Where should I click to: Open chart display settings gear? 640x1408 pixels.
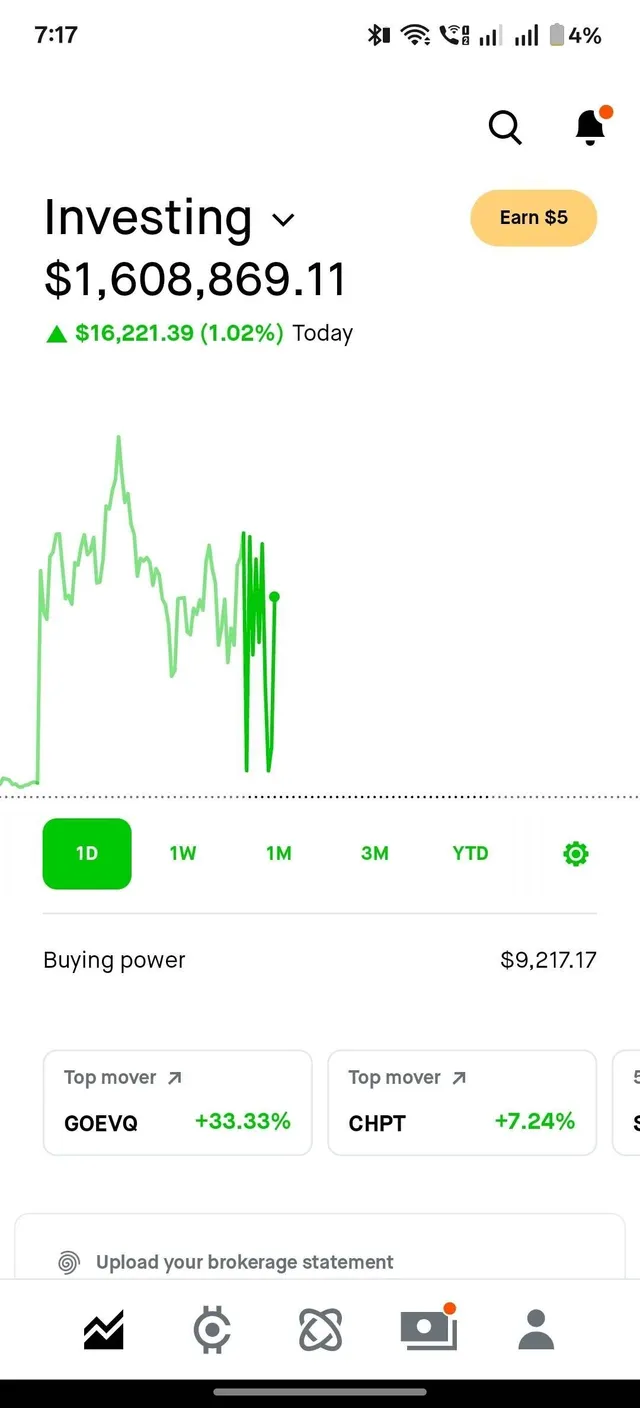[x=575, y=853]
